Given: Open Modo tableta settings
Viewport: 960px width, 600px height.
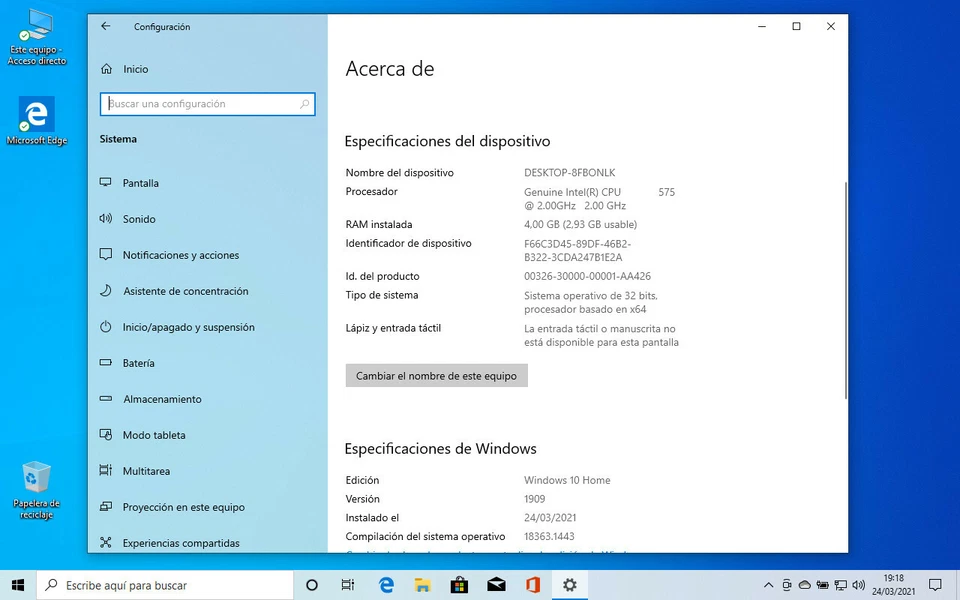Looking at the screenshot, I should point(155,435).
